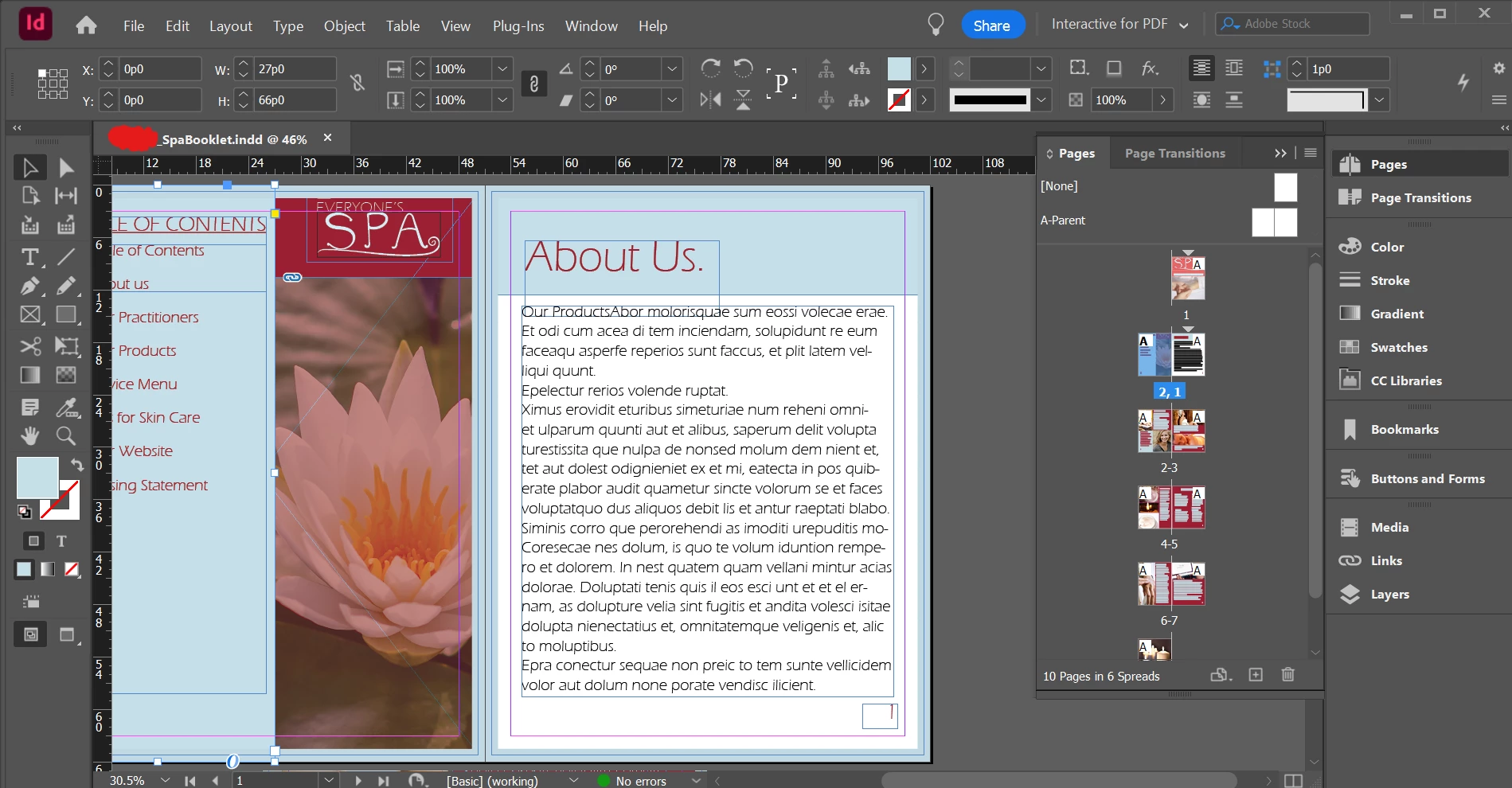Toggle formatting affects text button
This screenshot has height=788, width=1512.
[x=61, y=541]
